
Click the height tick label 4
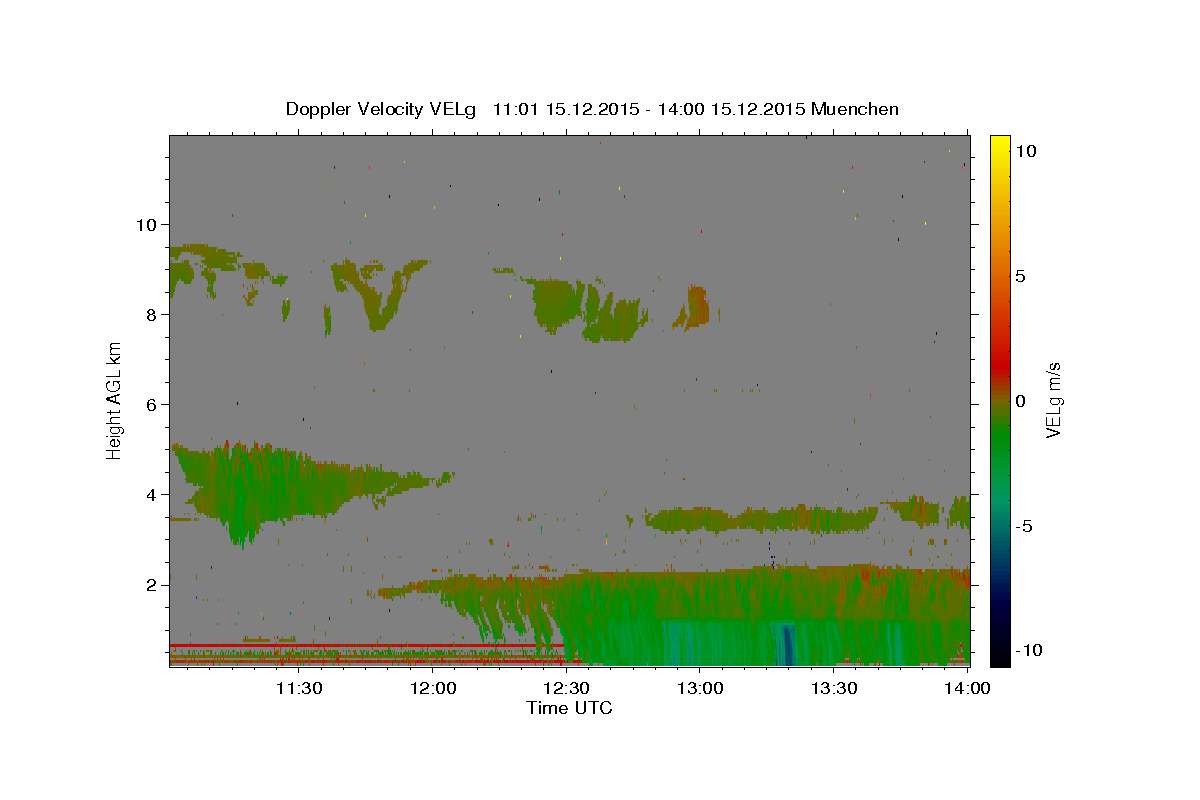151,495
